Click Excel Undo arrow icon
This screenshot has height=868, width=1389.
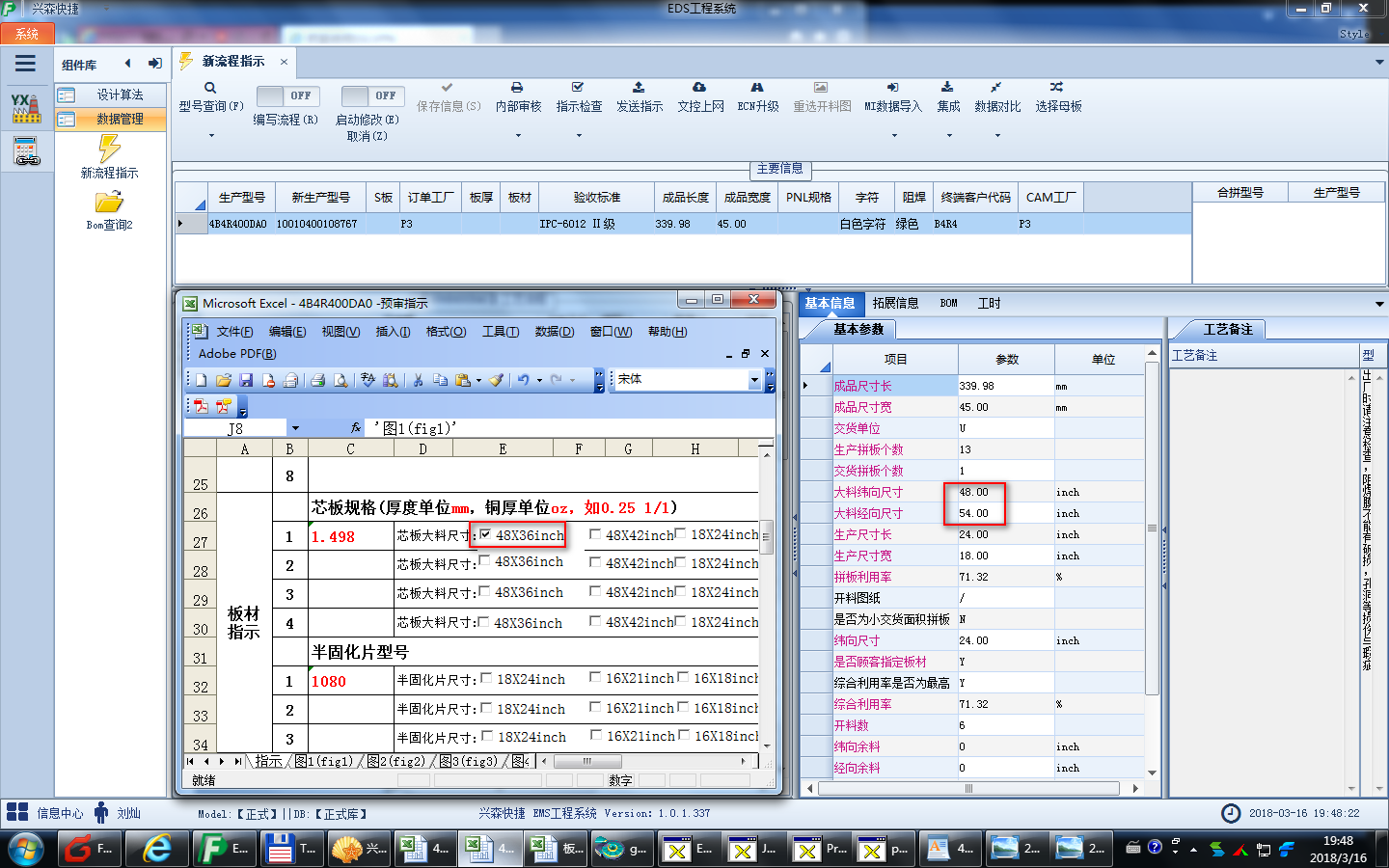point(523,380)
